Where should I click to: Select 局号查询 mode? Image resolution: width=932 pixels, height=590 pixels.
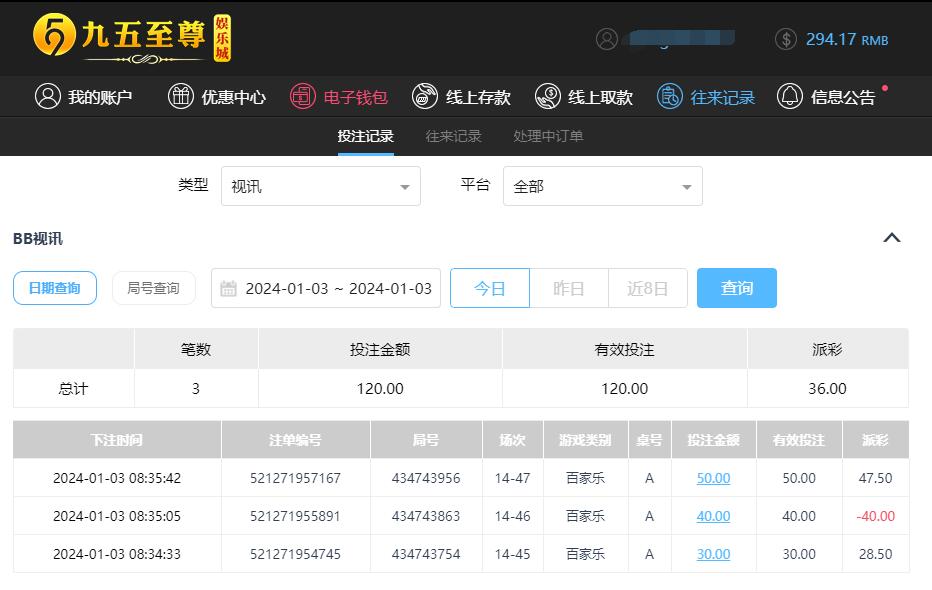[x=153, y=288]
